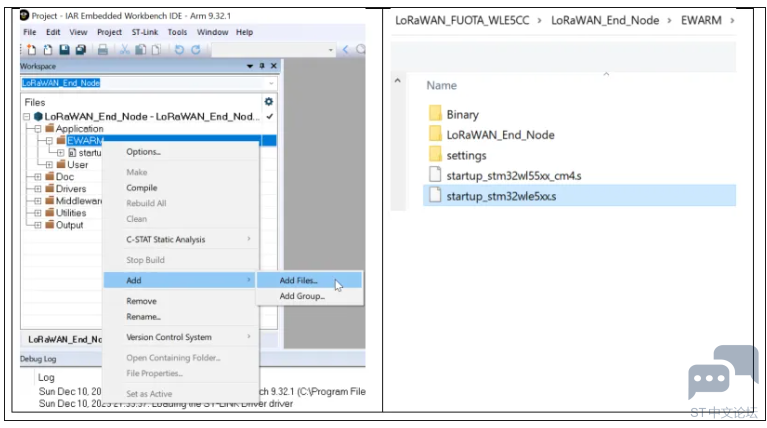Click the Redo toolbar icon

196,49
